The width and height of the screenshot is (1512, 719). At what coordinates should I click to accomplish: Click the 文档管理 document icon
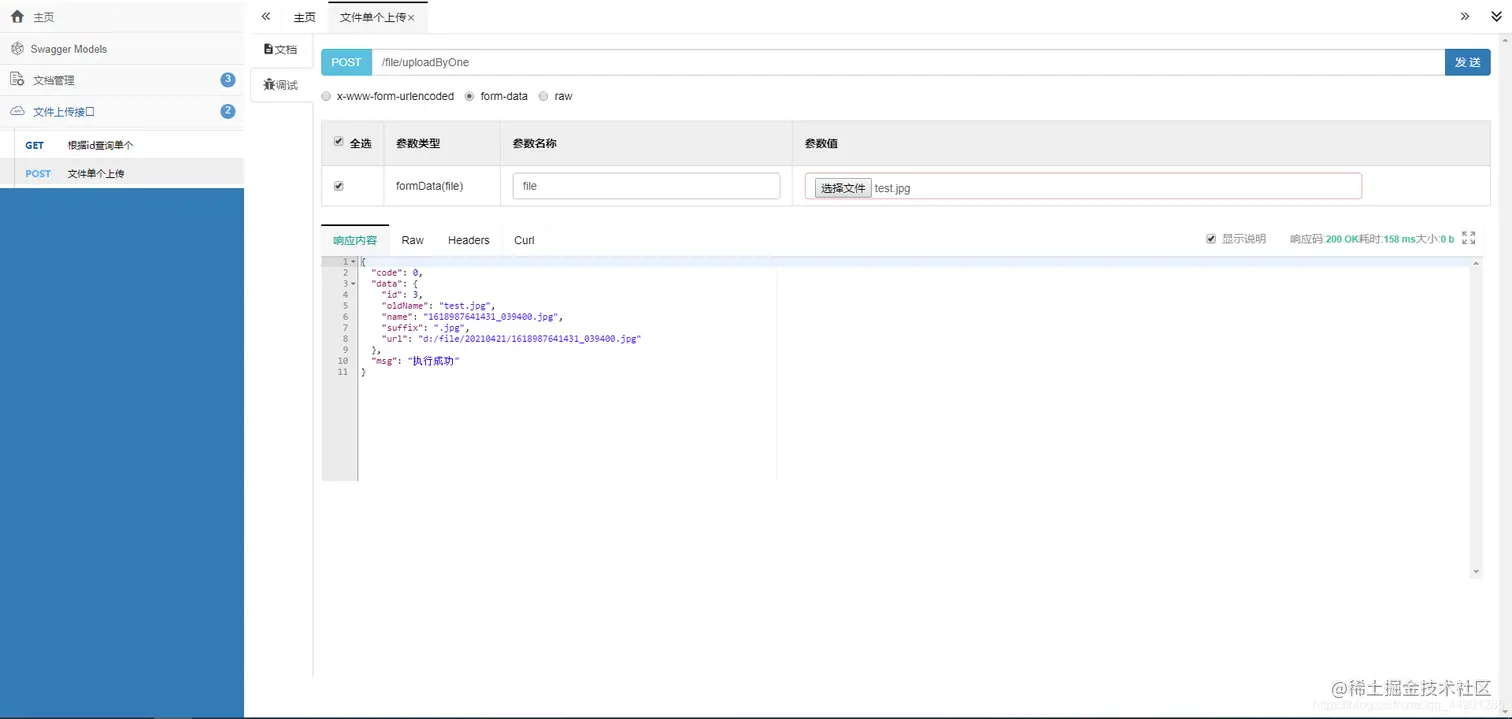click(17, 79)
